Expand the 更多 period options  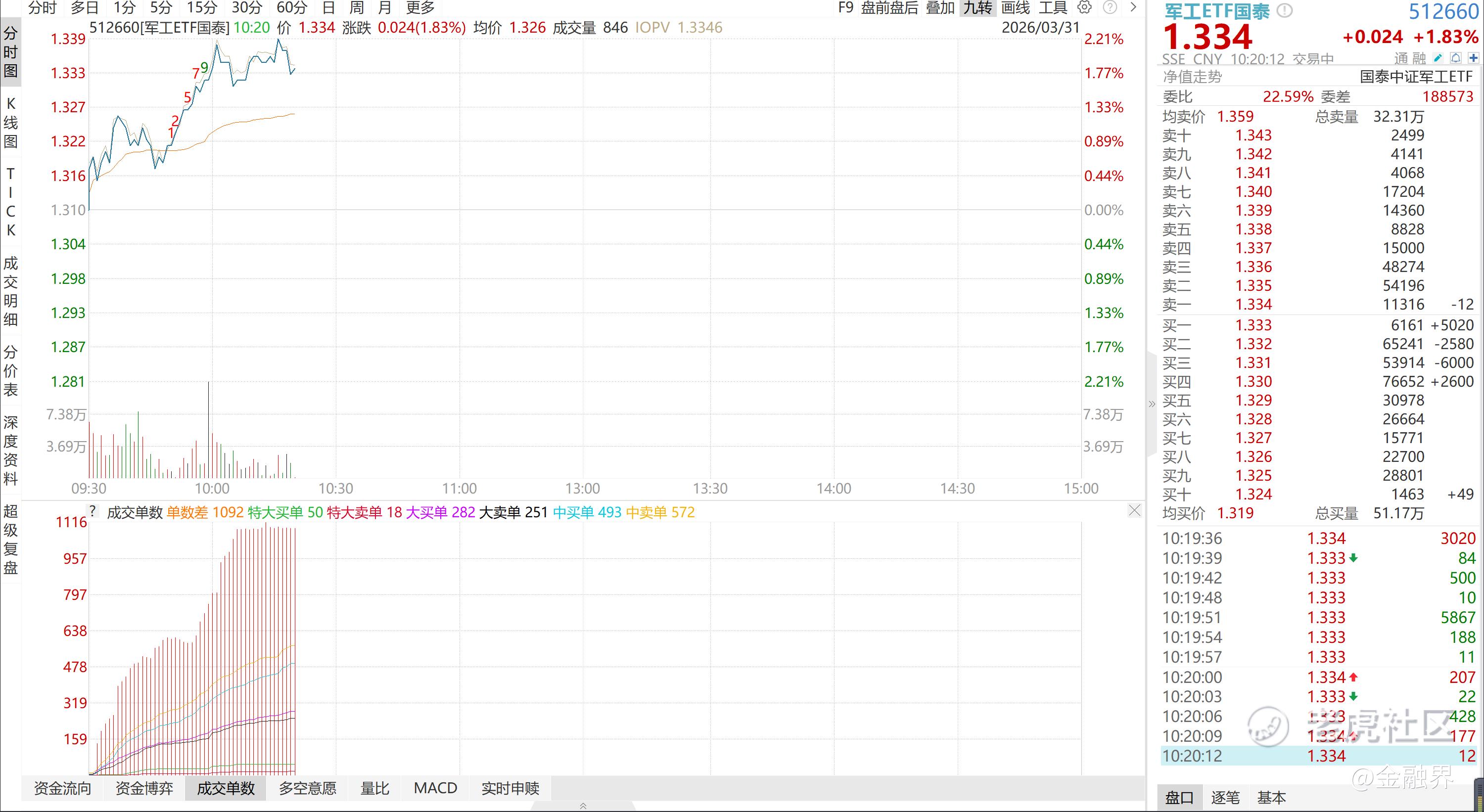420,7
